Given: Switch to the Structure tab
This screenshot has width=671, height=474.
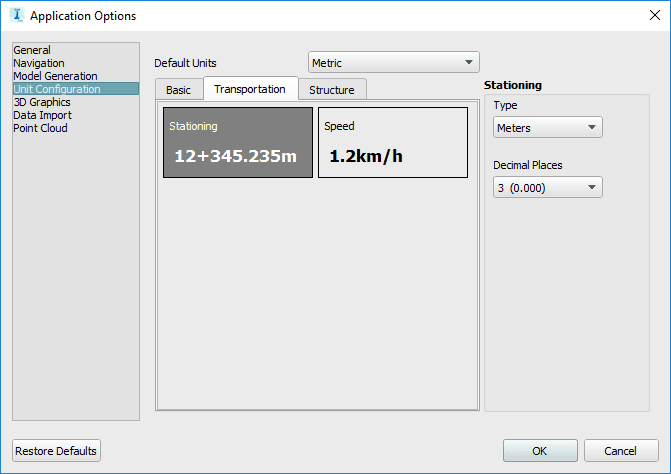Looking at the screenshot, I should [x=332, y=90].
